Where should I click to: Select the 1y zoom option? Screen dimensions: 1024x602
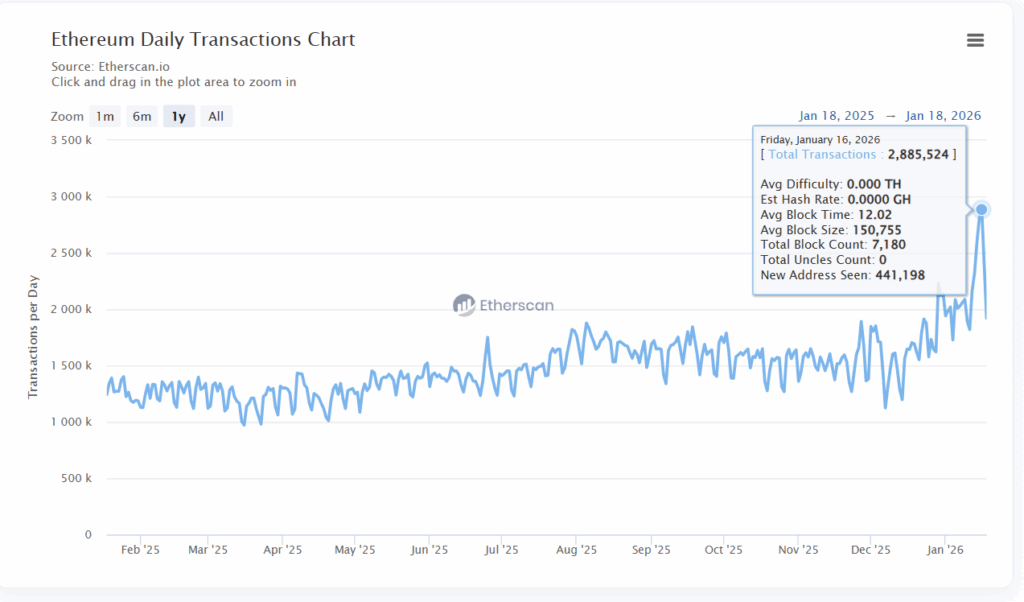(179, 117)
